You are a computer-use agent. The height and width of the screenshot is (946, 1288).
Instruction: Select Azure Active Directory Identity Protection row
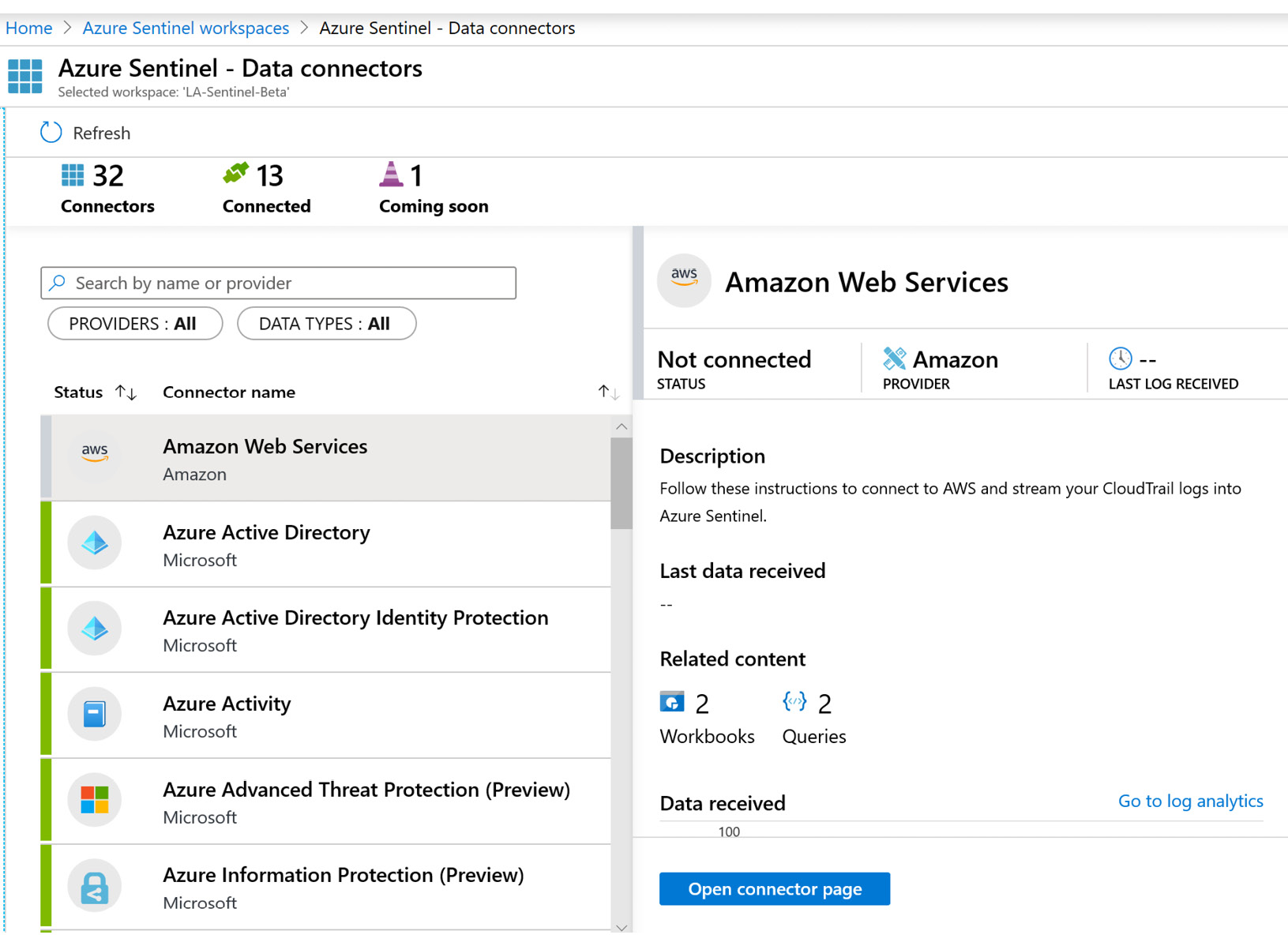pos(325,630)
